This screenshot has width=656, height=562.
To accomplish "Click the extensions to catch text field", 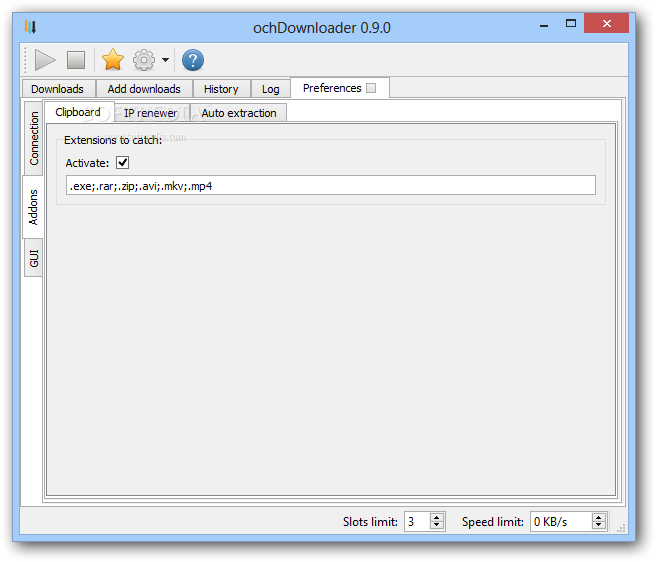I will pos(331,185).
